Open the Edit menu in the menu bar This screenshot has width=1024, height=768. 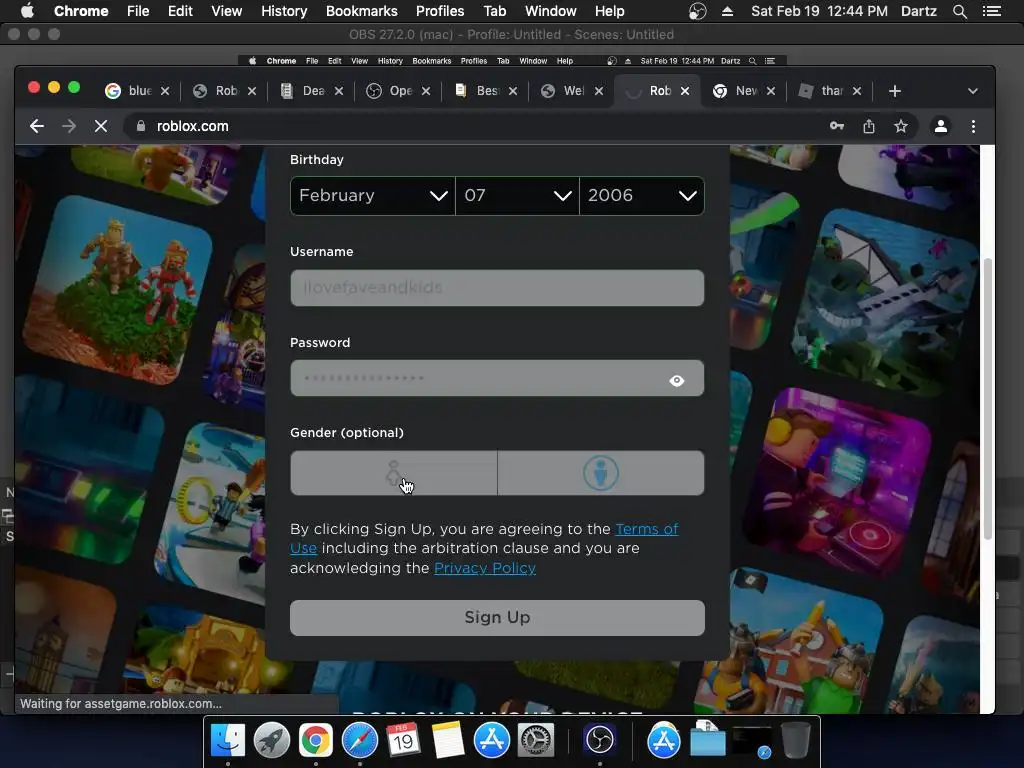pos(180,11)
